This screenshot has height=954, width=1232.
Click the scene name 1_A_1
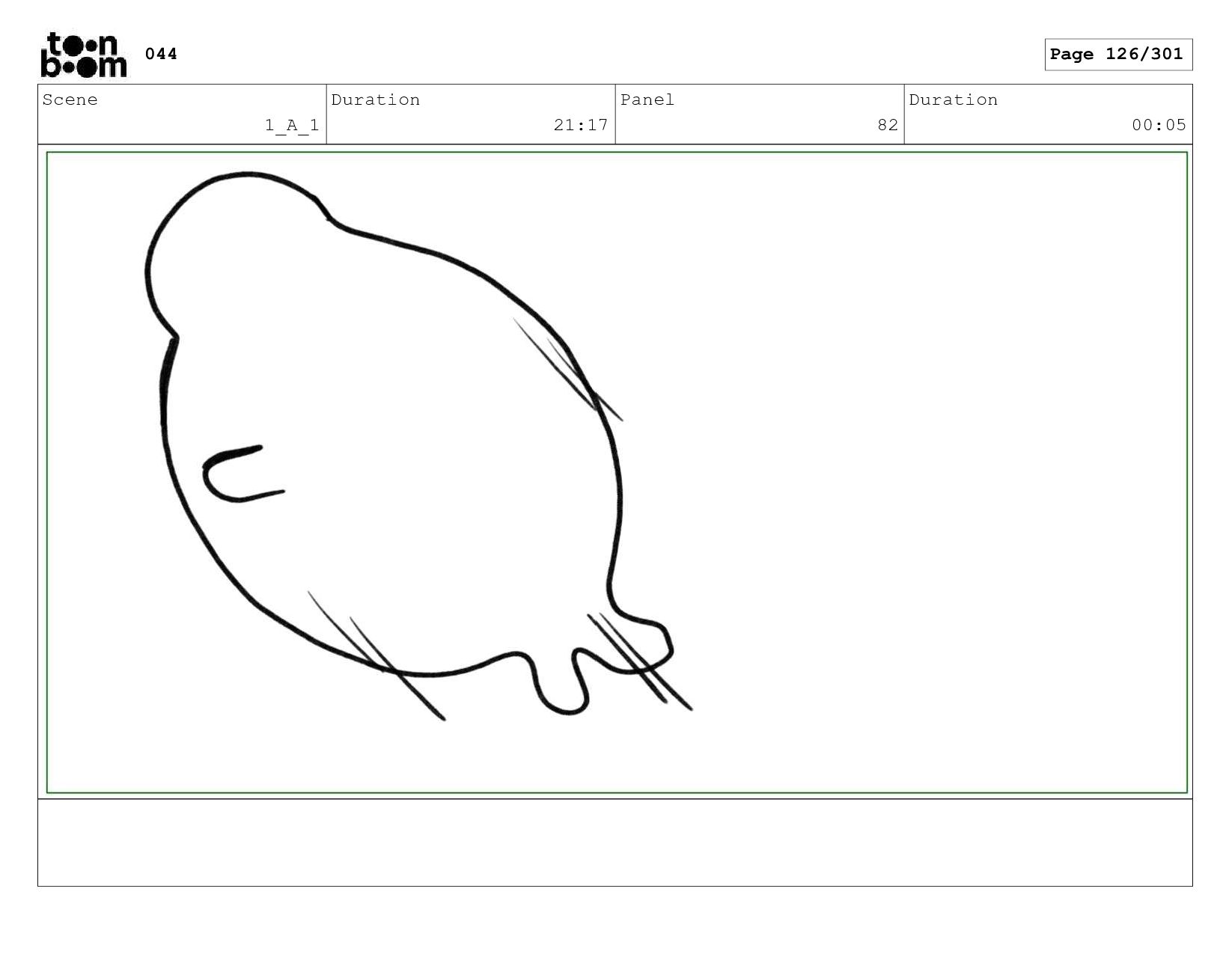pos(292,125)
